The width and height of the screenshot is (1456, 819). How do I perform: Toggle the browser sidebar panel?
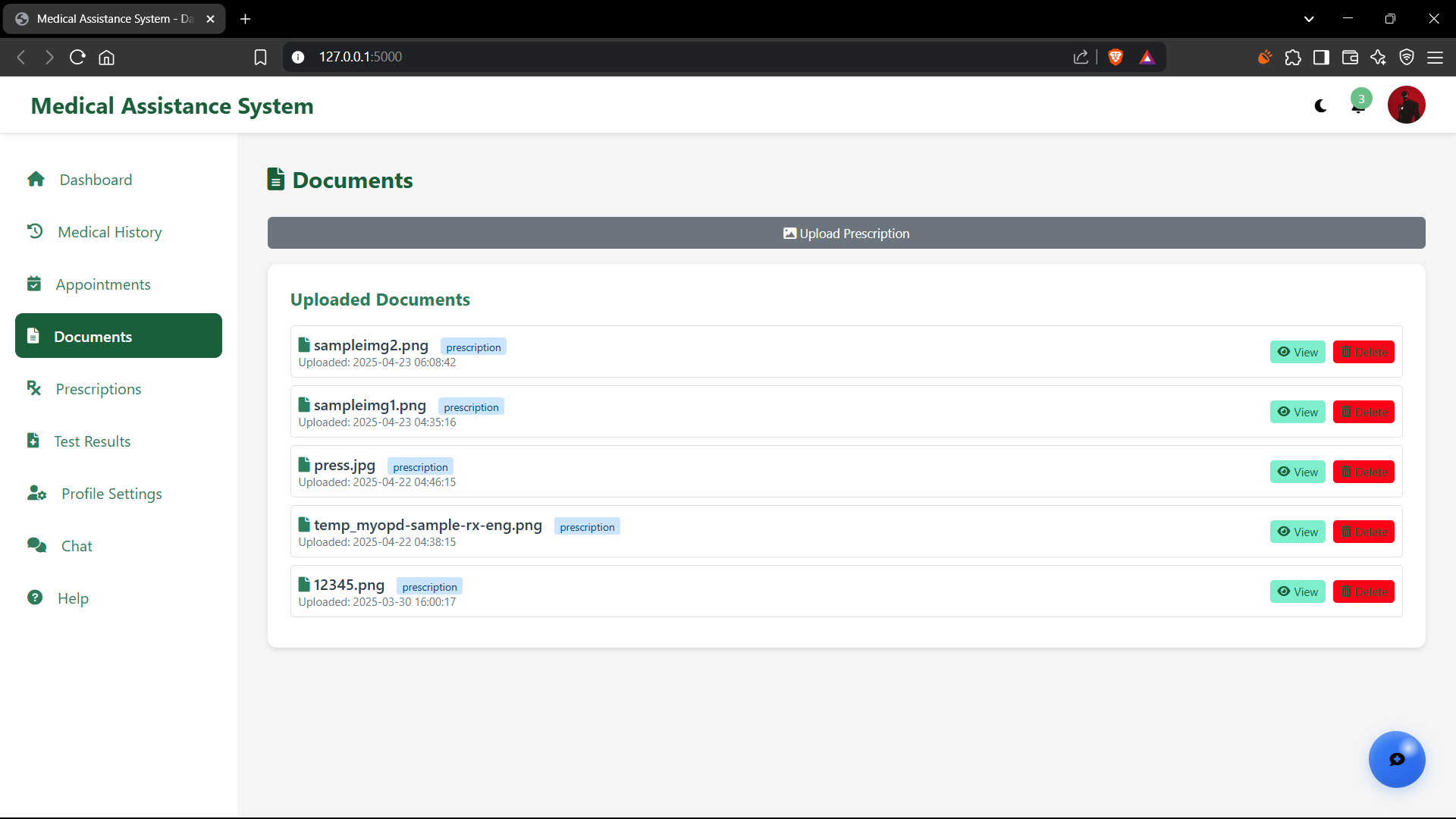coord(1321,57)
